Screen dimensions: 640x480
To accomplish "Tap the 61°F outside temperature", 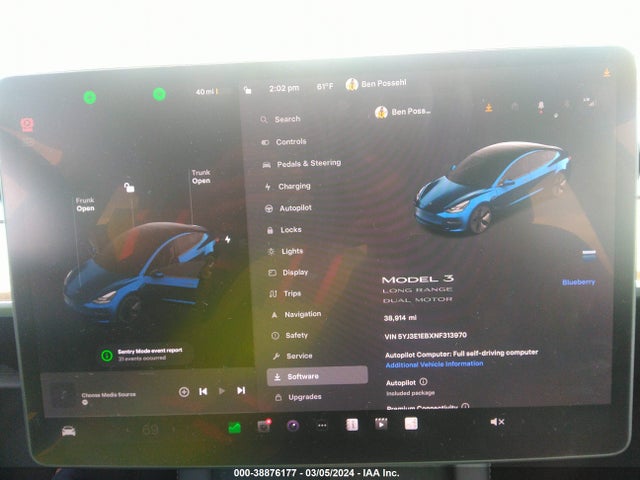I will click(325, 87).
